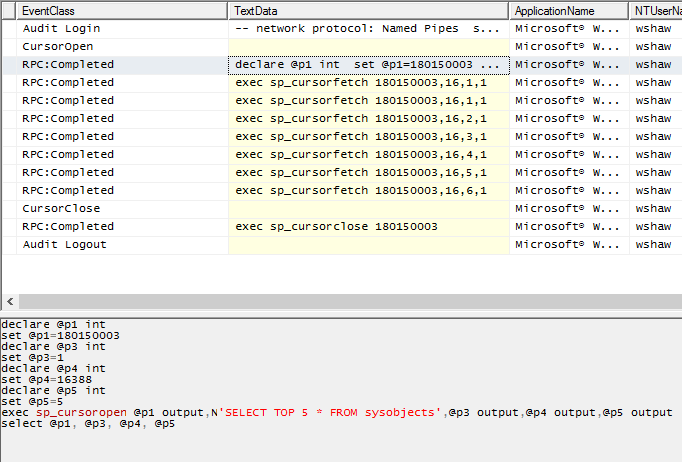Select the Audit Logout event row

pyautogui.click(x=64, y=245)
